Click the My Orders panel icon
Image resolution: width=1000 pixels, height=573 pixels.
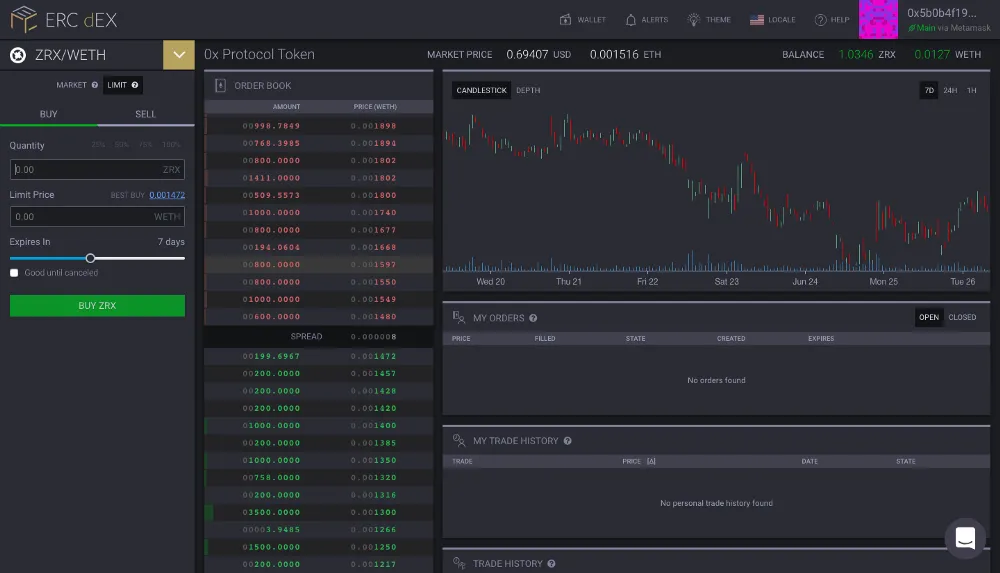coord(459,317)
